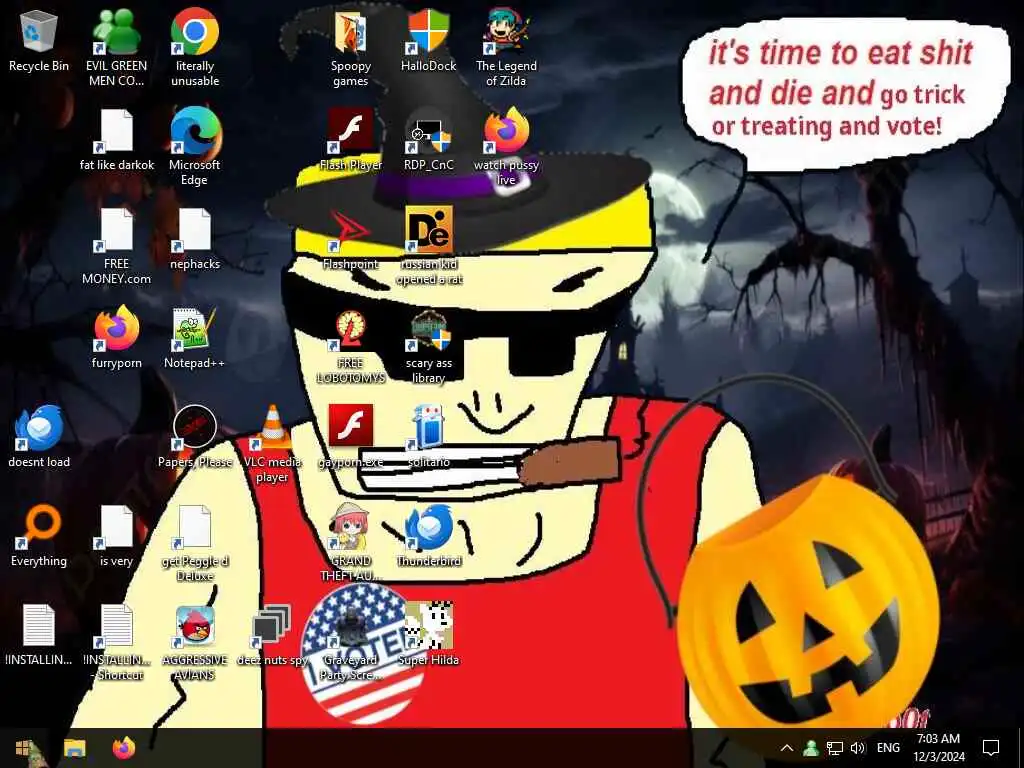Open the Windows Start menu
The height and width of the screenshot is (768, 1024).
[x=24, y=748]
